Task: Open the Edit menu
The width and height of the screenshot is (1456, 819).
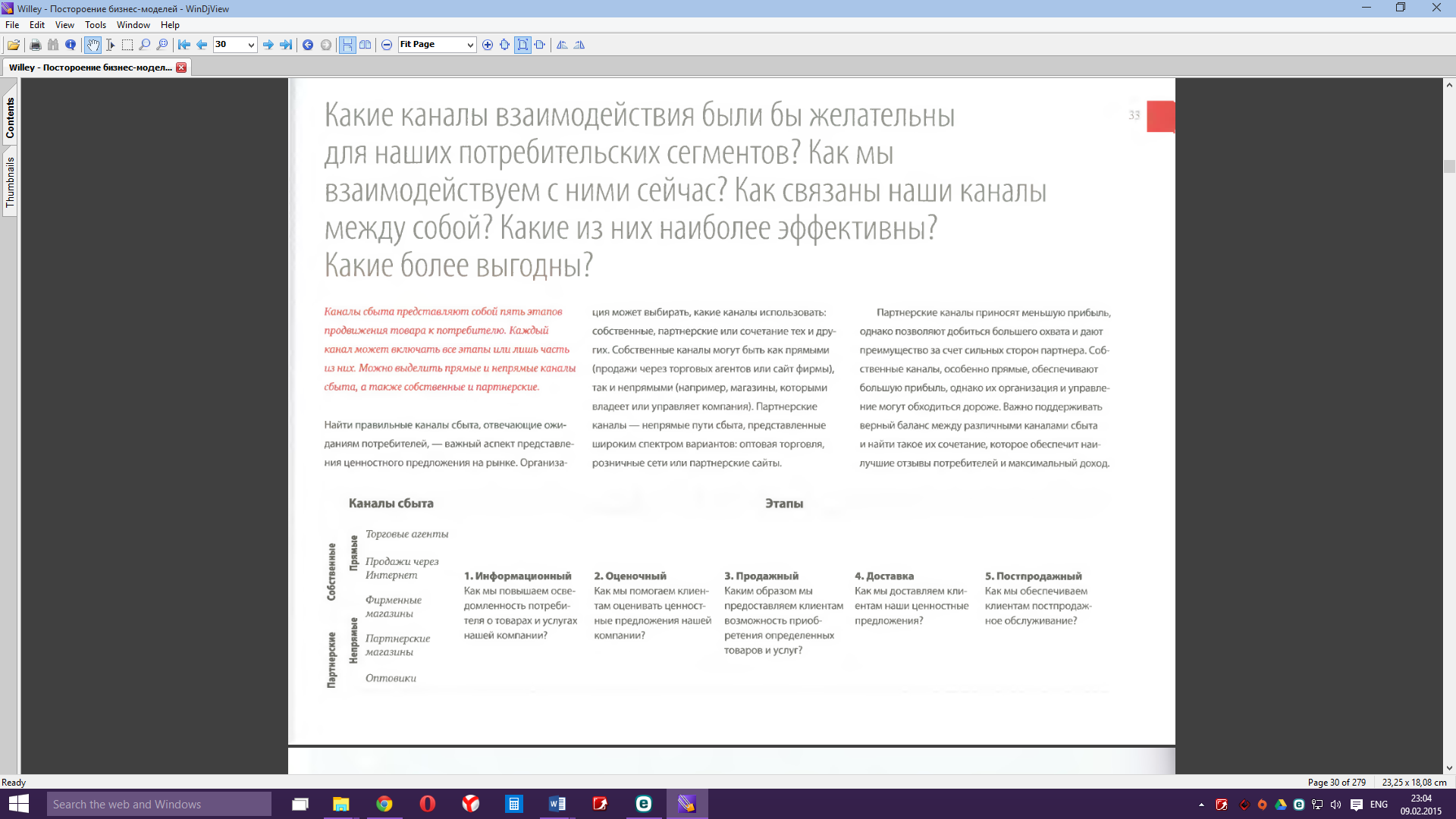Action: 37,25
